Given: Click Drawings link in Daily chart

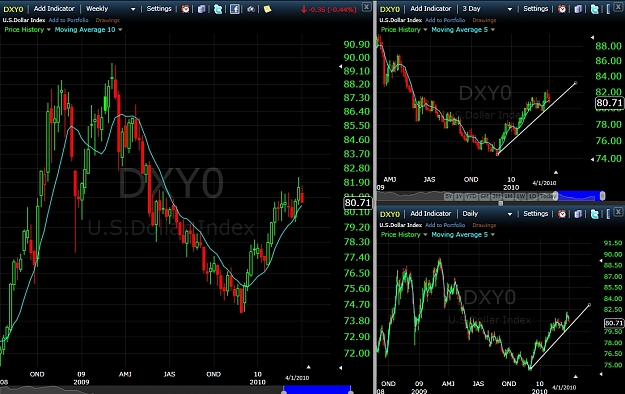Looking at the screenshot, I should pyautogui.click(x=484, y=225).
